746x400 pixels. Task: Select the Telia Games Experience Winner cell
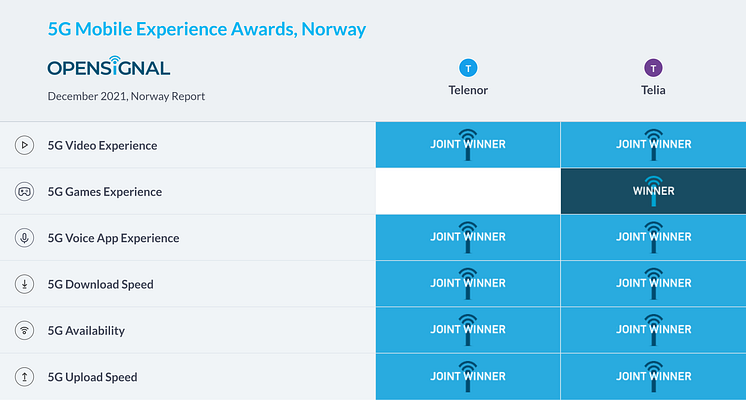pos(653,191)
